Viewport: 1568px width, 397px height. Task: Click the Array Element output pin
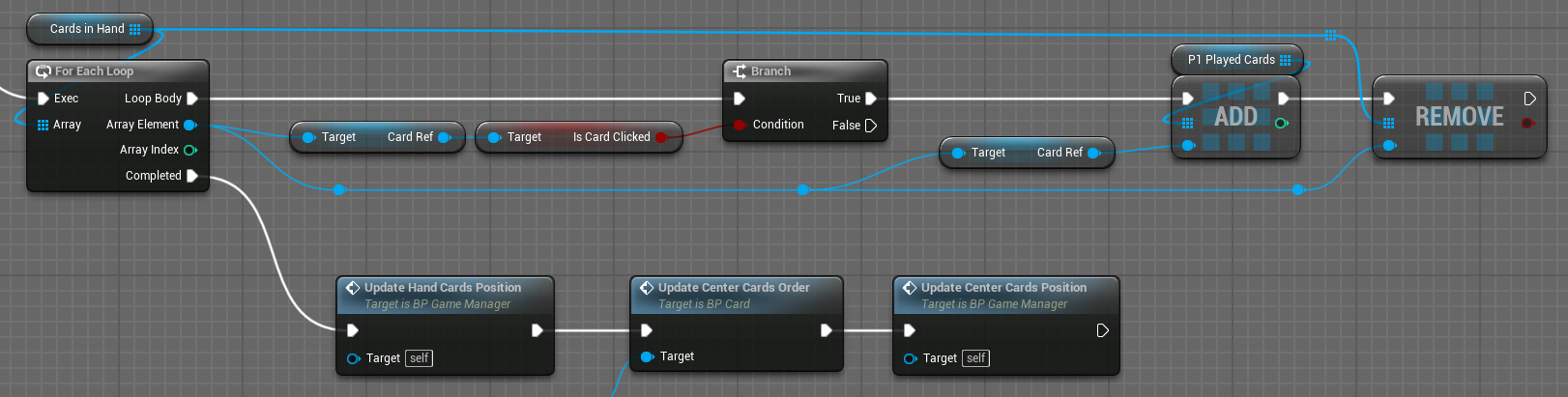[190, 125]
